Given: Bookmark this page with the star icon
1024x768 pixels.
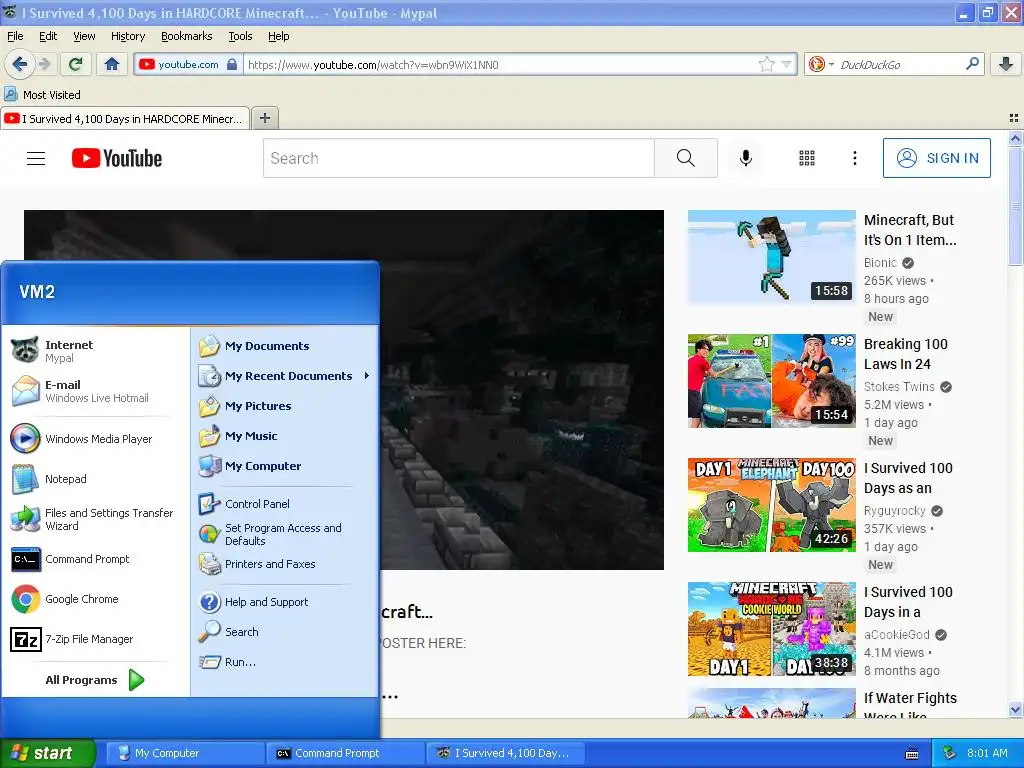Looking at the screenshot, I should click(767, 64).
